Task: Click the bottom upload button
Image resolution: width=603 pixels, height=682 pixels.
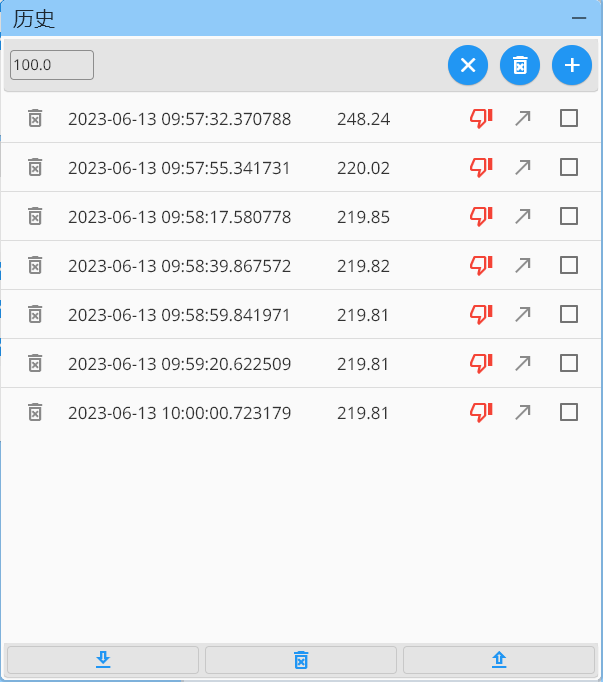Action: (499, 660)
